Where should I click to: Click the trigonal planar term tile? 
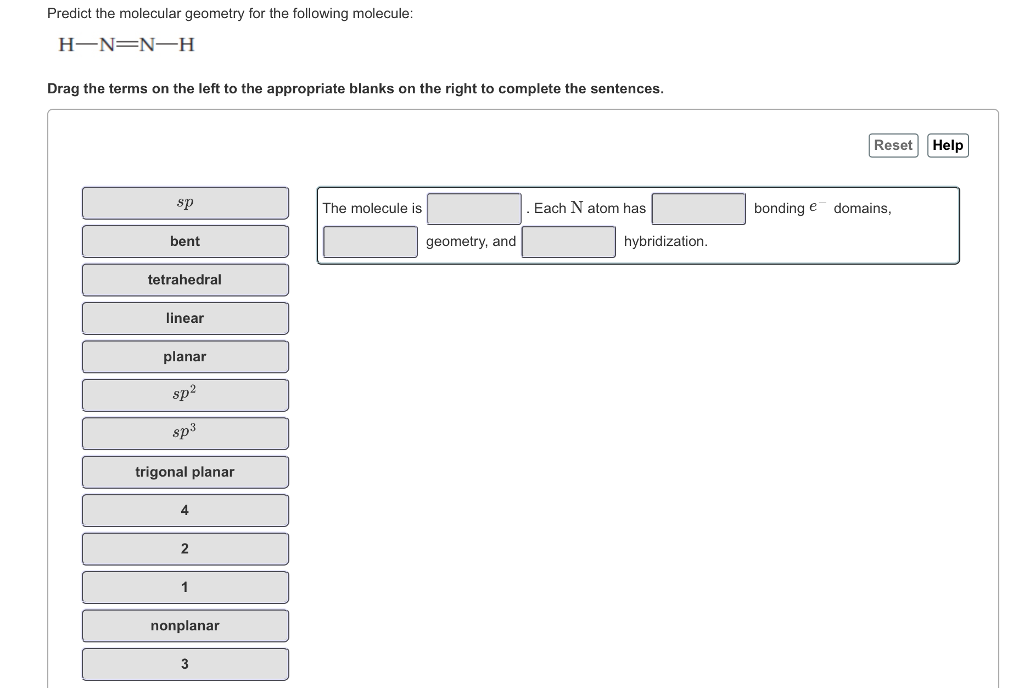[x=185, y=471]
